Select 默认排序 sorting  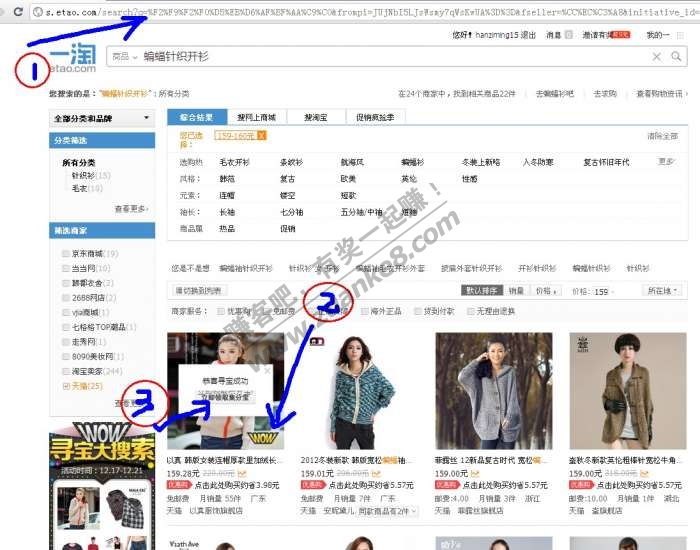coord(482,291)
